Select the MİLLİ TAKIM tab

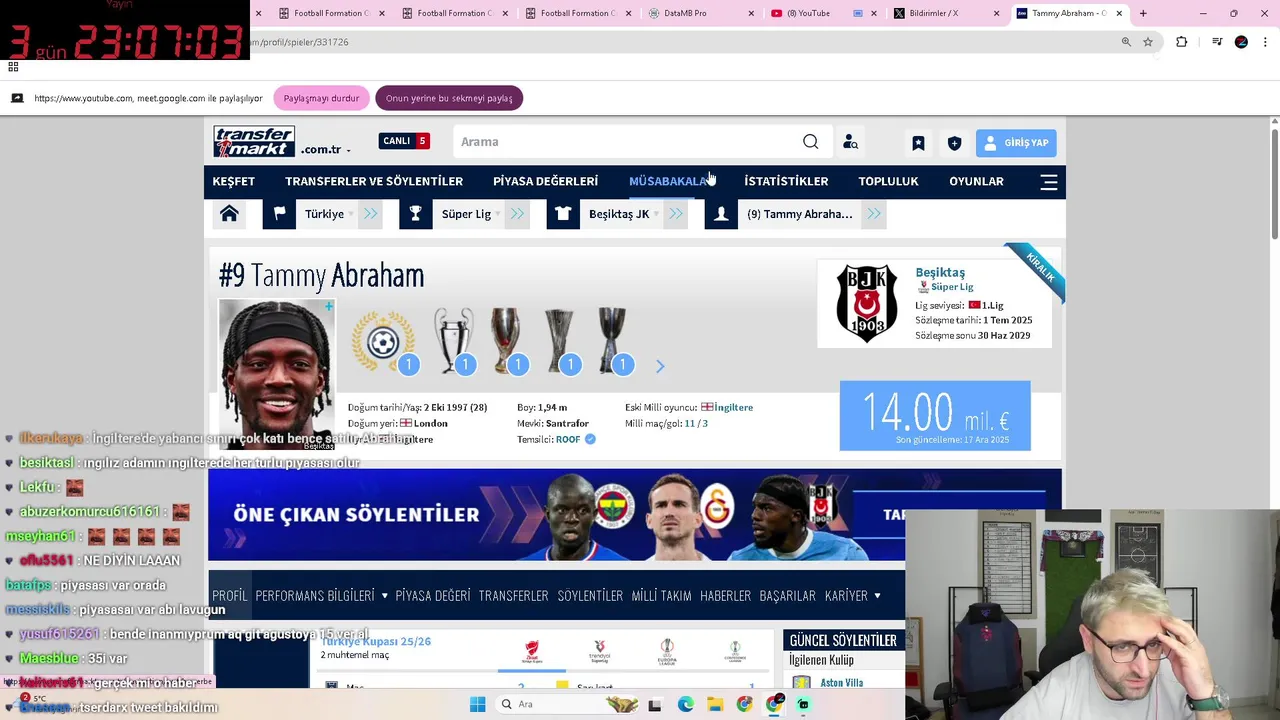661,596
